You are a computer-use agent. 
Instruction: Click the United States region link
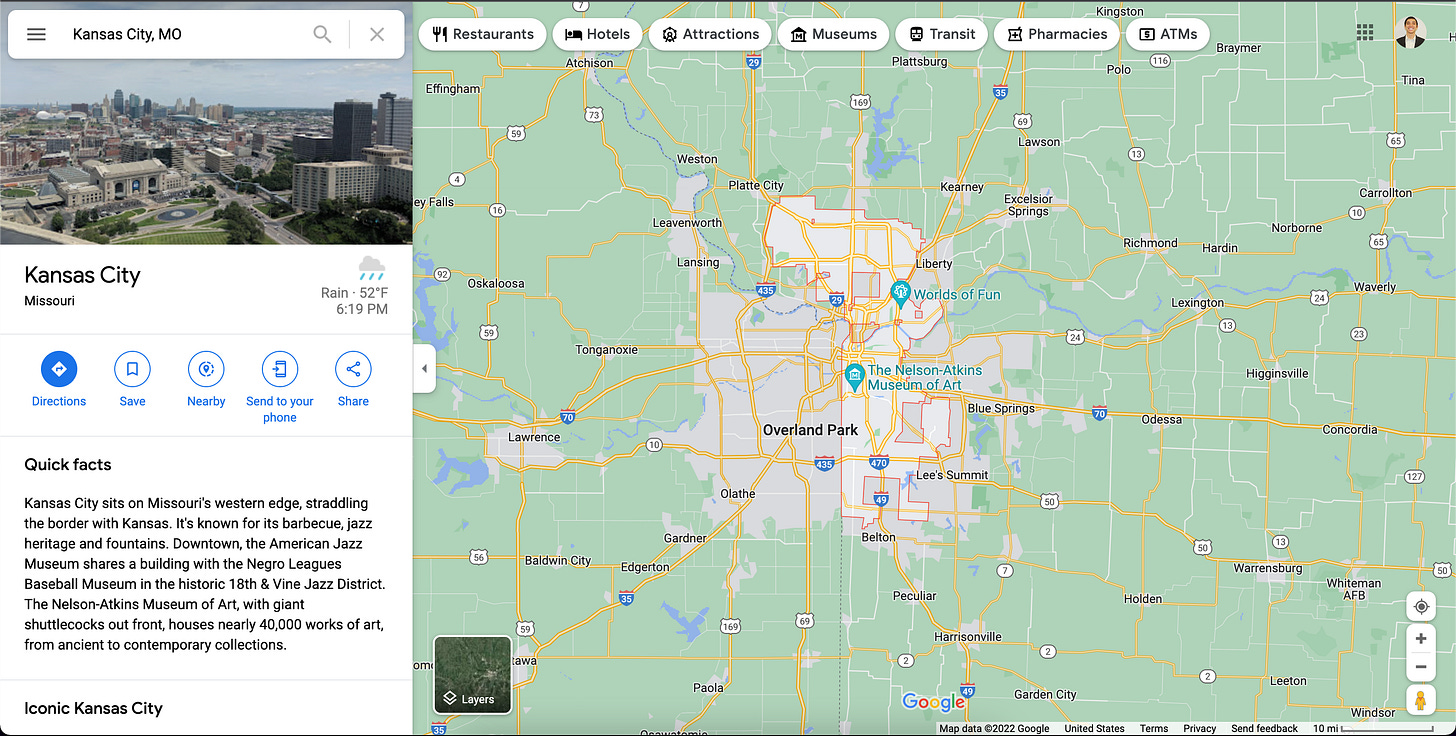pyautogui.click(x=1094, y=729)
